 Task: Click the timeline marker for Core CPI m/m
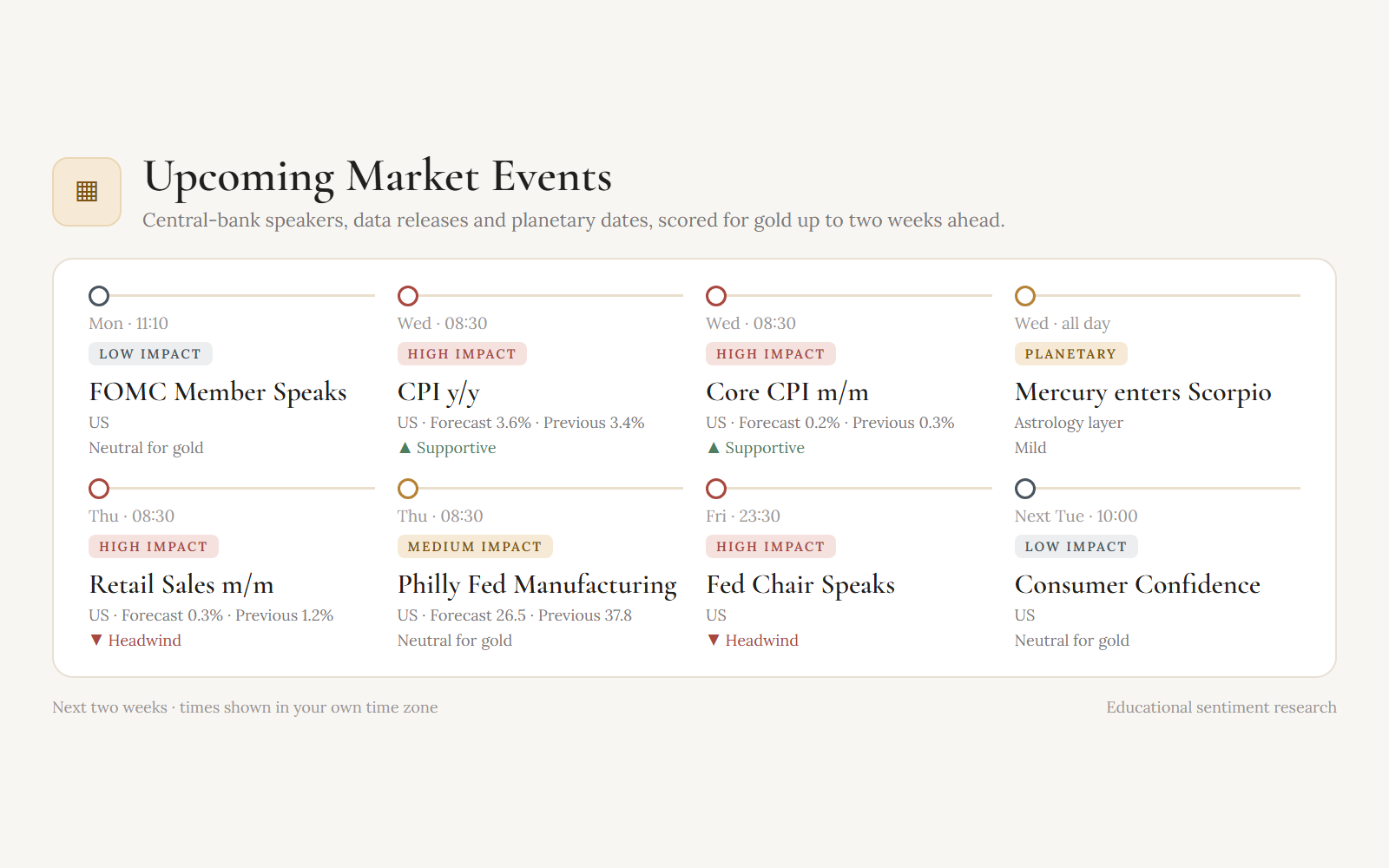[x=716, y=296]
